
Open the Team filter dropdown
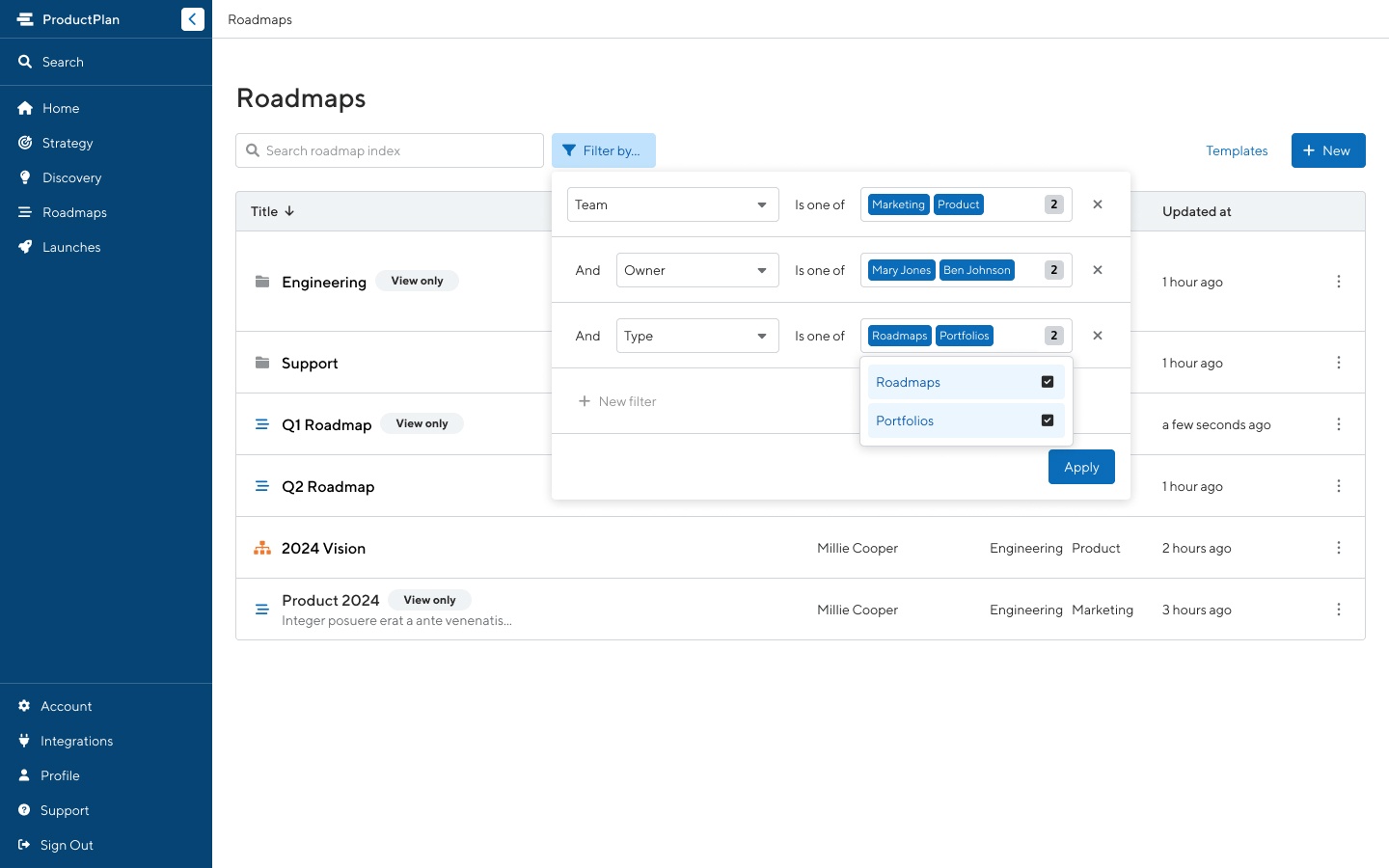pyautogui.click(x=672, y=204)
